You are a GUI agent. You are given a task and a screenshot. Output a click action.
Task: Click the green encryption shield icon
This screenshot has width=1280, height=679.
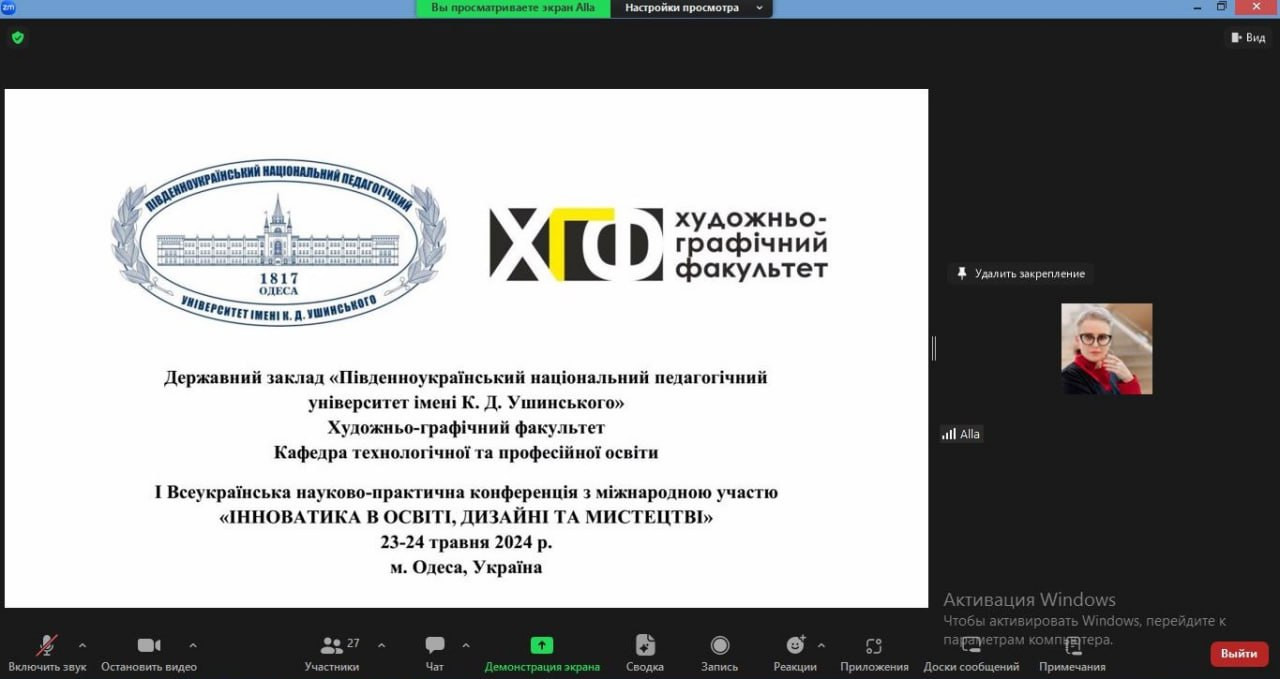pyautogui.click(x=17, y=38)
